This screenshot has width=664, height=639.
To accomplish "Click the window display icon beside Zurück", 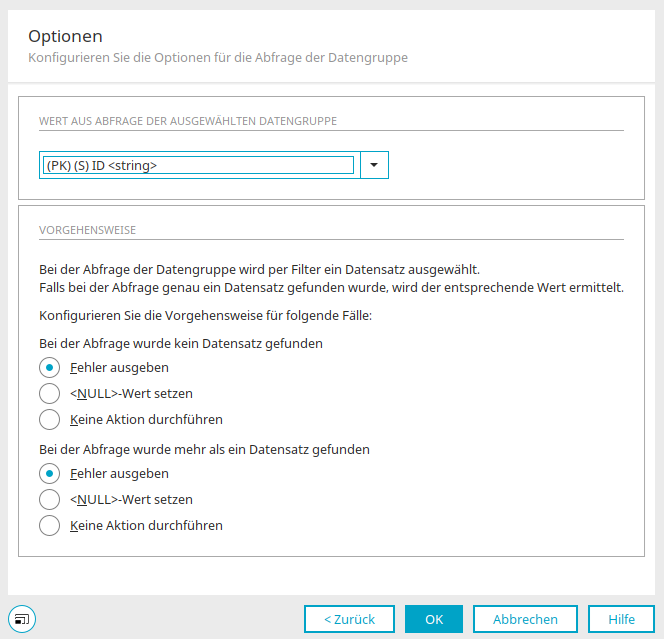I will (x=22, y=619).
